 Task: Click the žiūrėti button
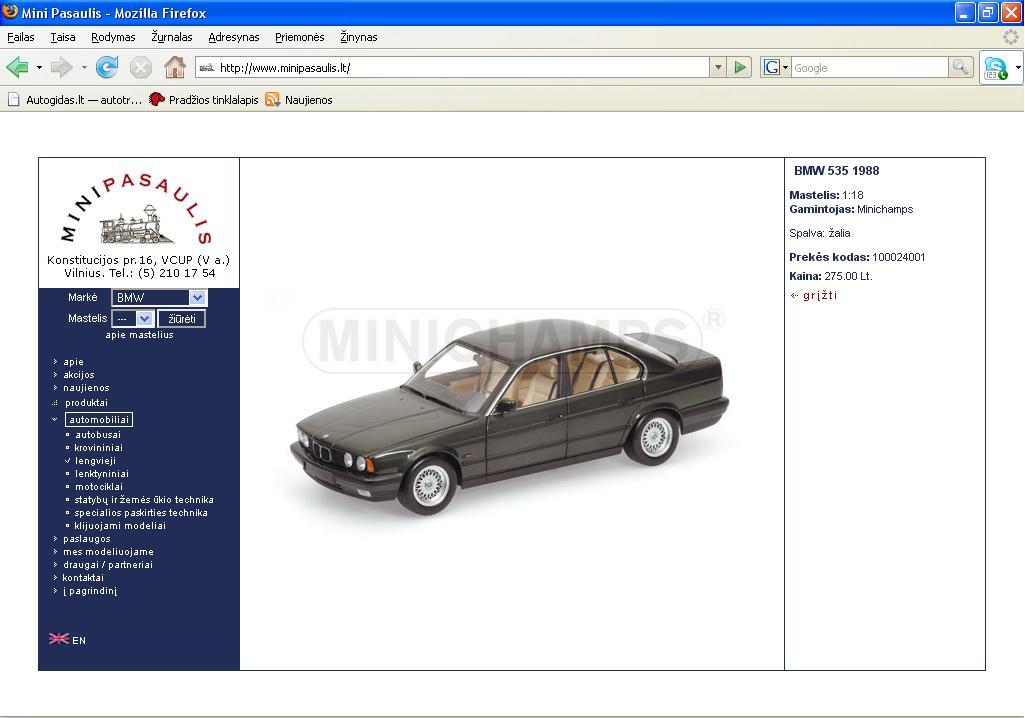182,318
